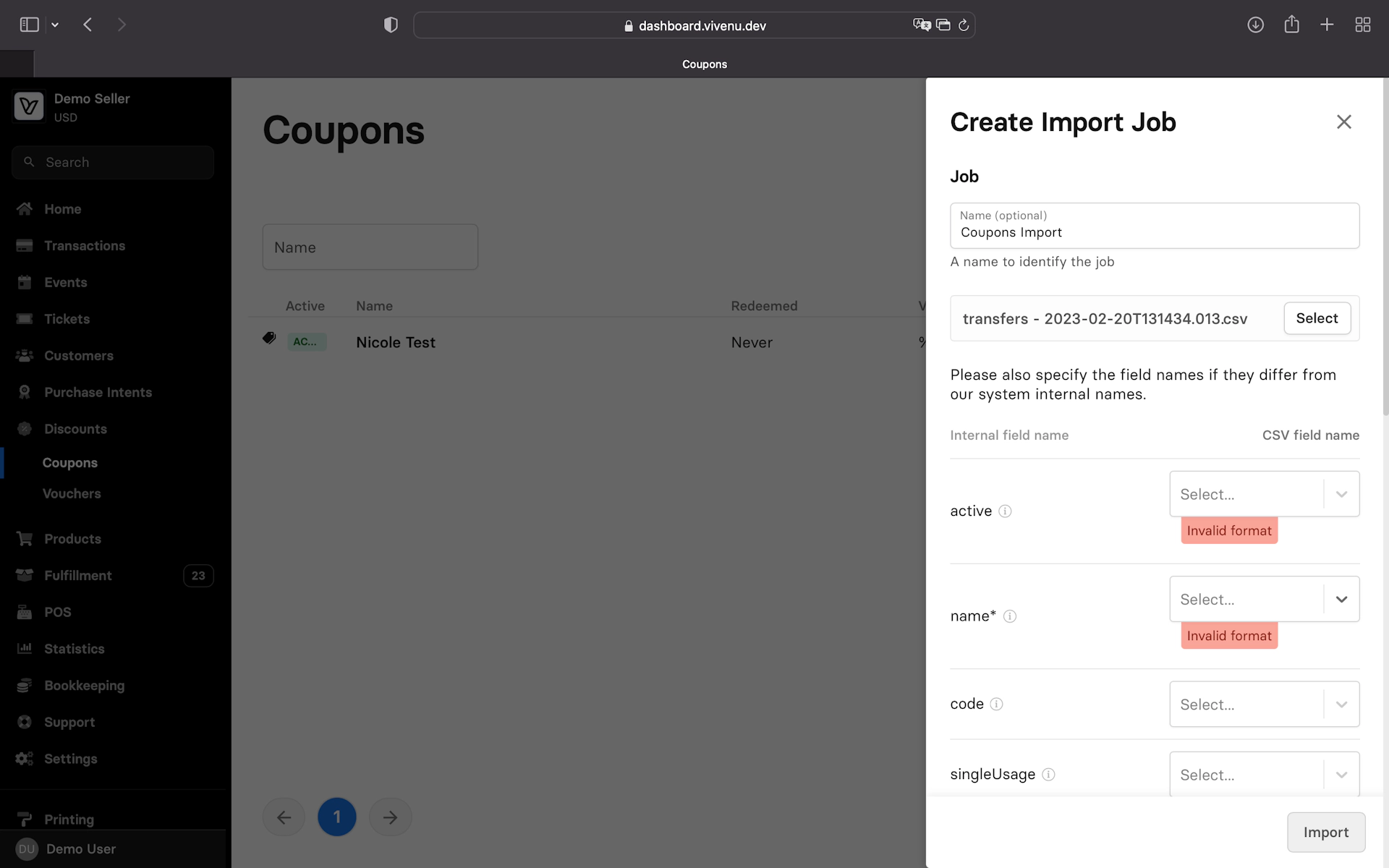Open the code CSV field dropdown
1389x868 pixels.
1263,704
